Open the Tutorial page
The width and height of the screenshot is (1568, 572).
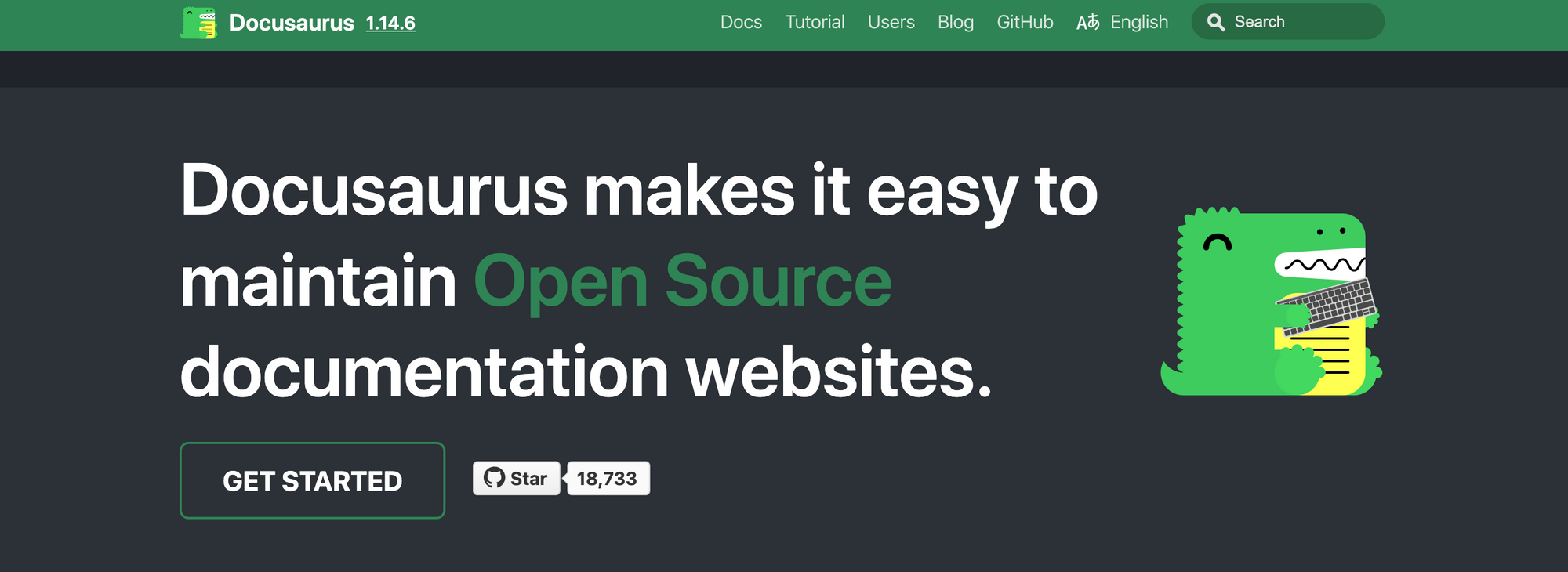(815, 22)
